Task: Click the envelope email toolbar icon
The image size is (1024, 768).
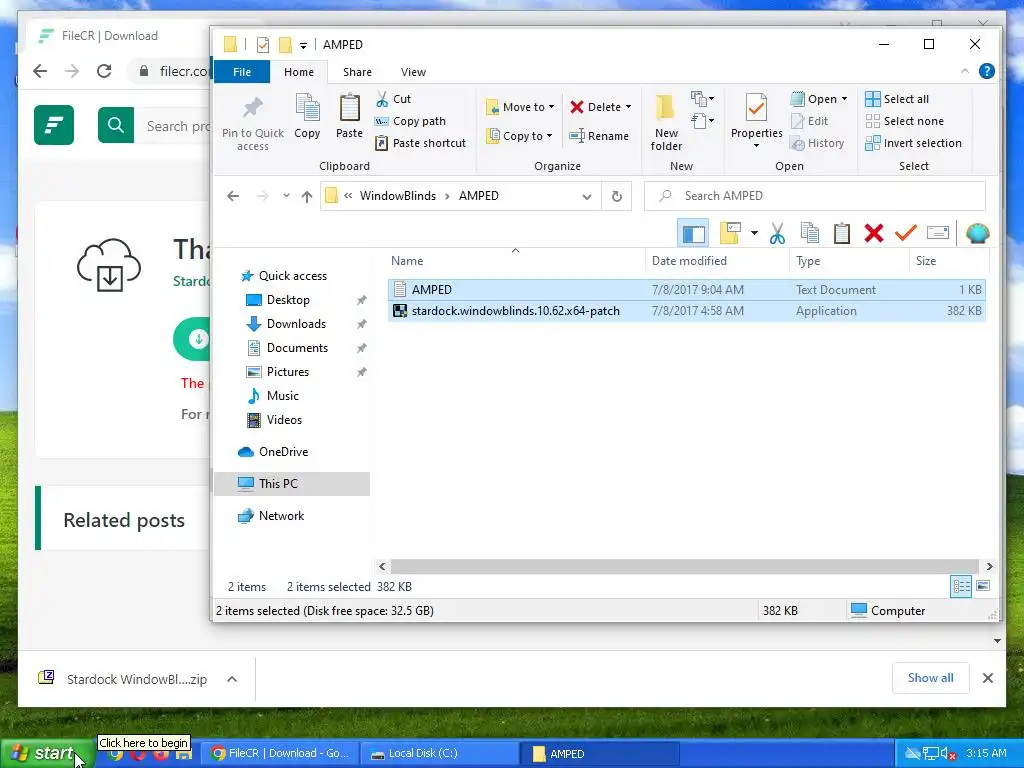Action: pyautogui.click(x=938, y=232)
